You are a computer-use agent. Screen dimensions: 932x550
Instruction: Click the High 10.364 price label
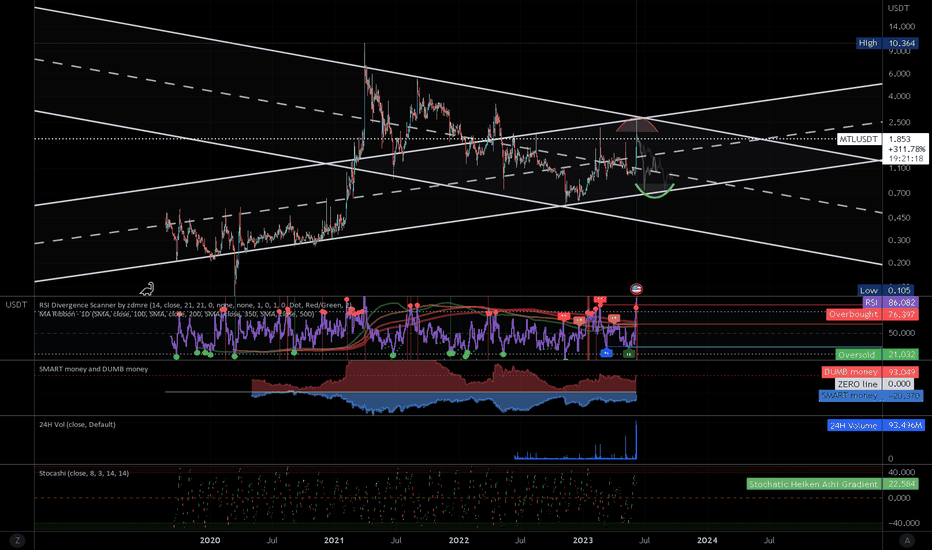tap(887, 43)
